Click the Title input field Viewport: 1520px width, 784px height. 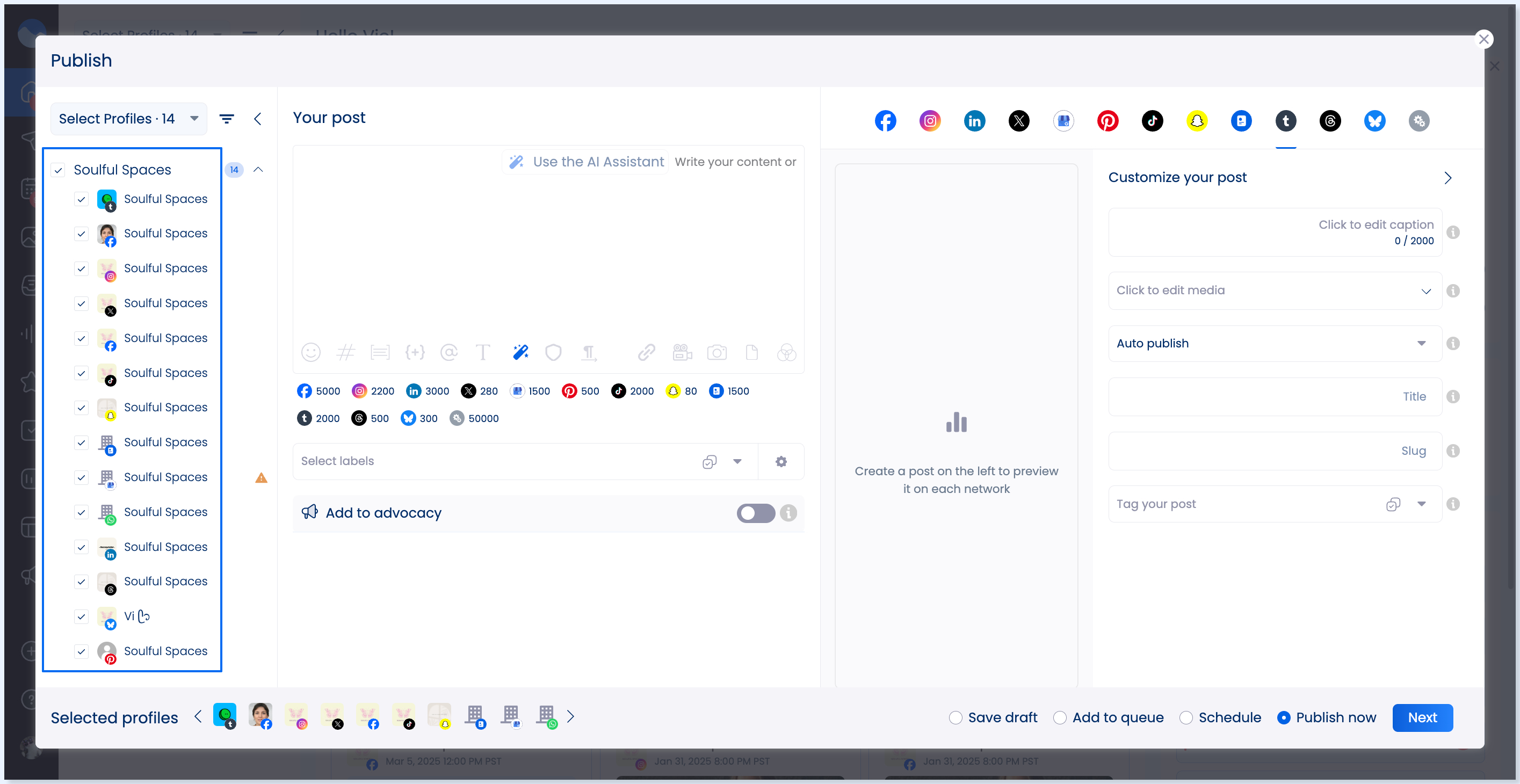[x=1275, y=396]
